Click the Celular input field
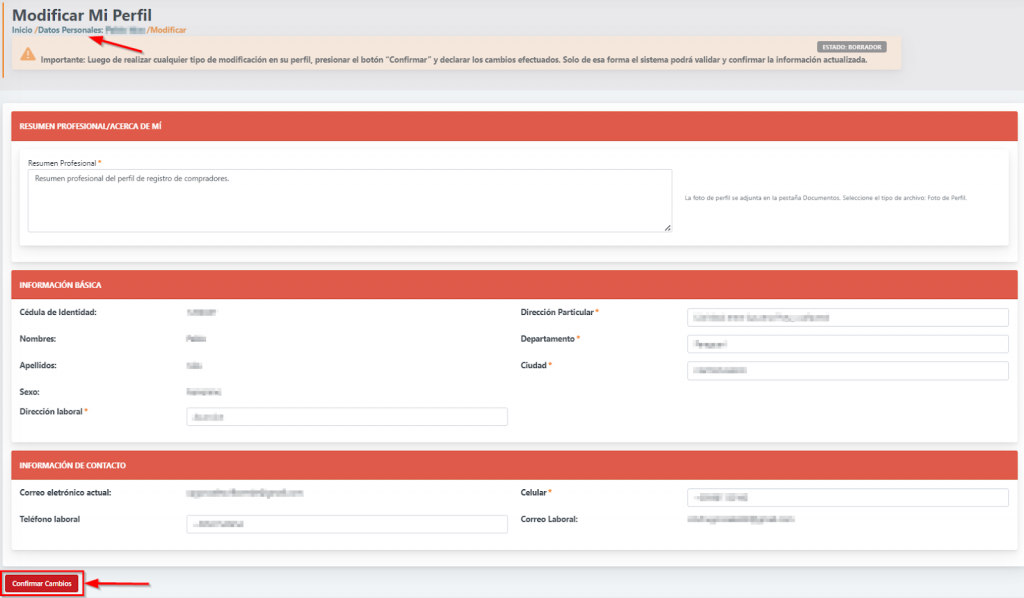1024x598 pixels. pos(848,497)
